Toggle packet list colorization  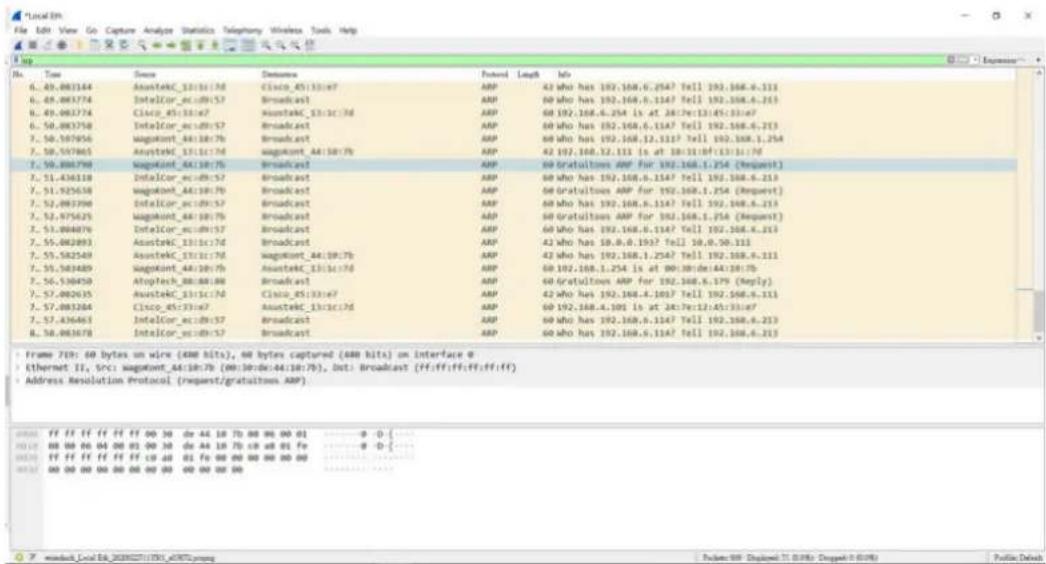click(247, 45)
